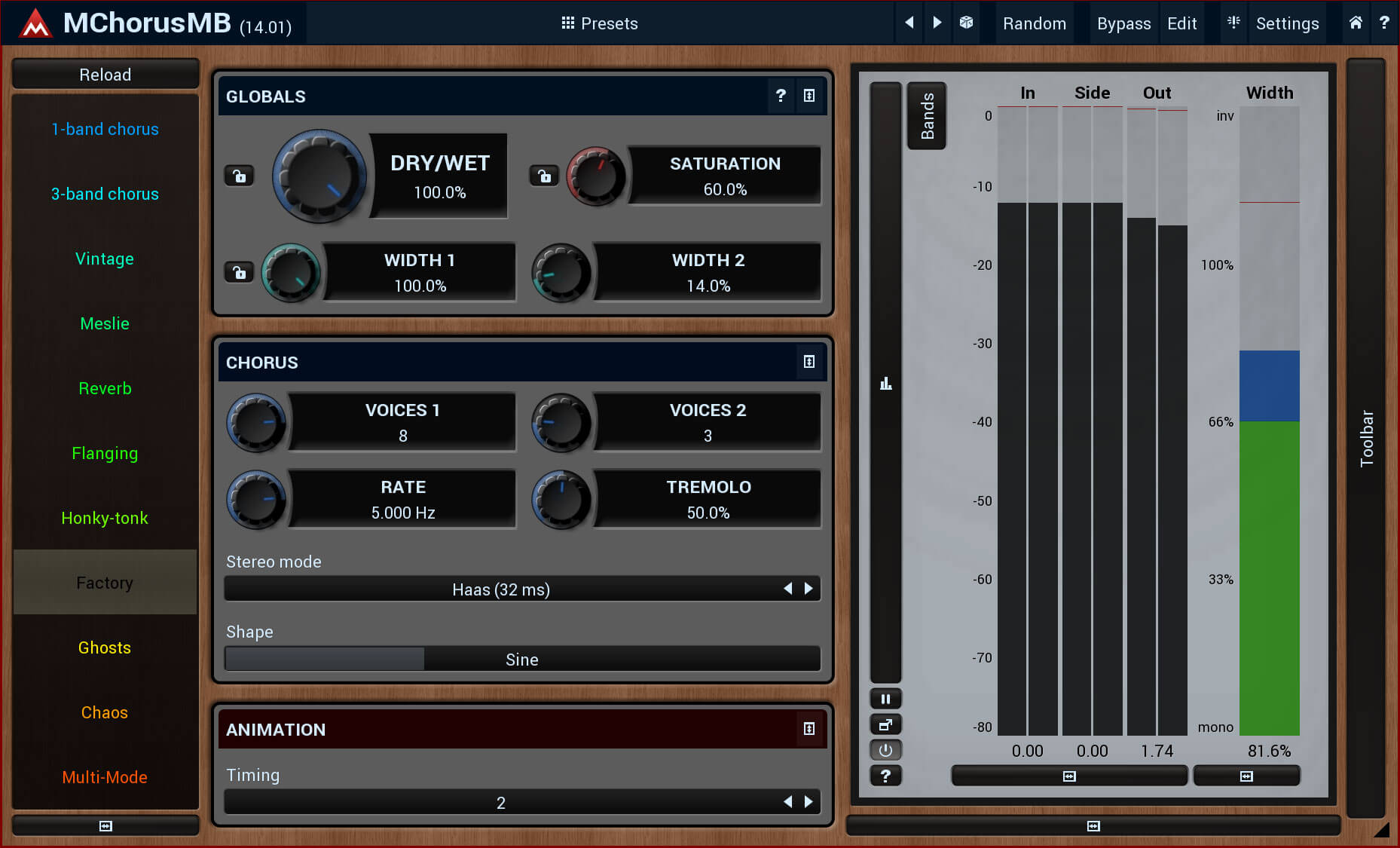Click the collapse icon below the Width meter
This screenshot has width=1400, height=848.
(1247, 776)
